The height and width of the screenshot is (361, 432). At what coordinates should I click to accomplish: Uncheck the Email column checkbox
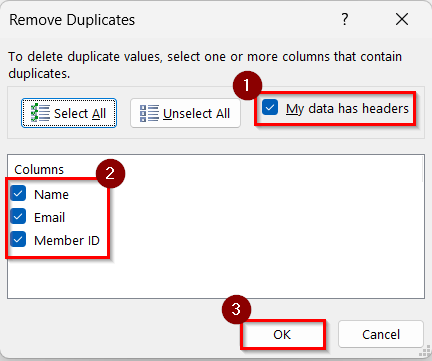click(x=18, y=217)
